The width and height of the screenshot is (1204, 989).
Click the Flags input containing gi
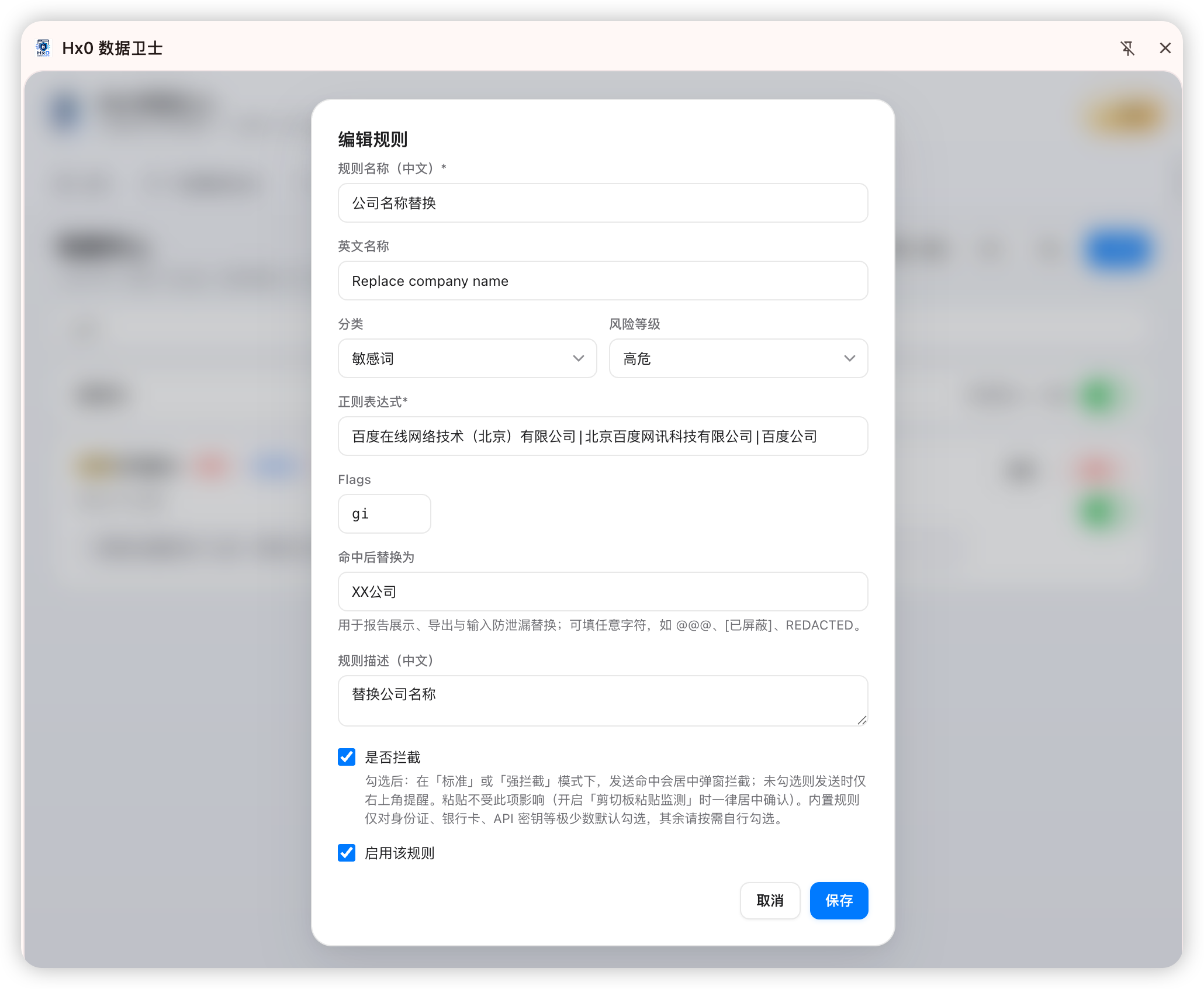click(x=384, y=514)
